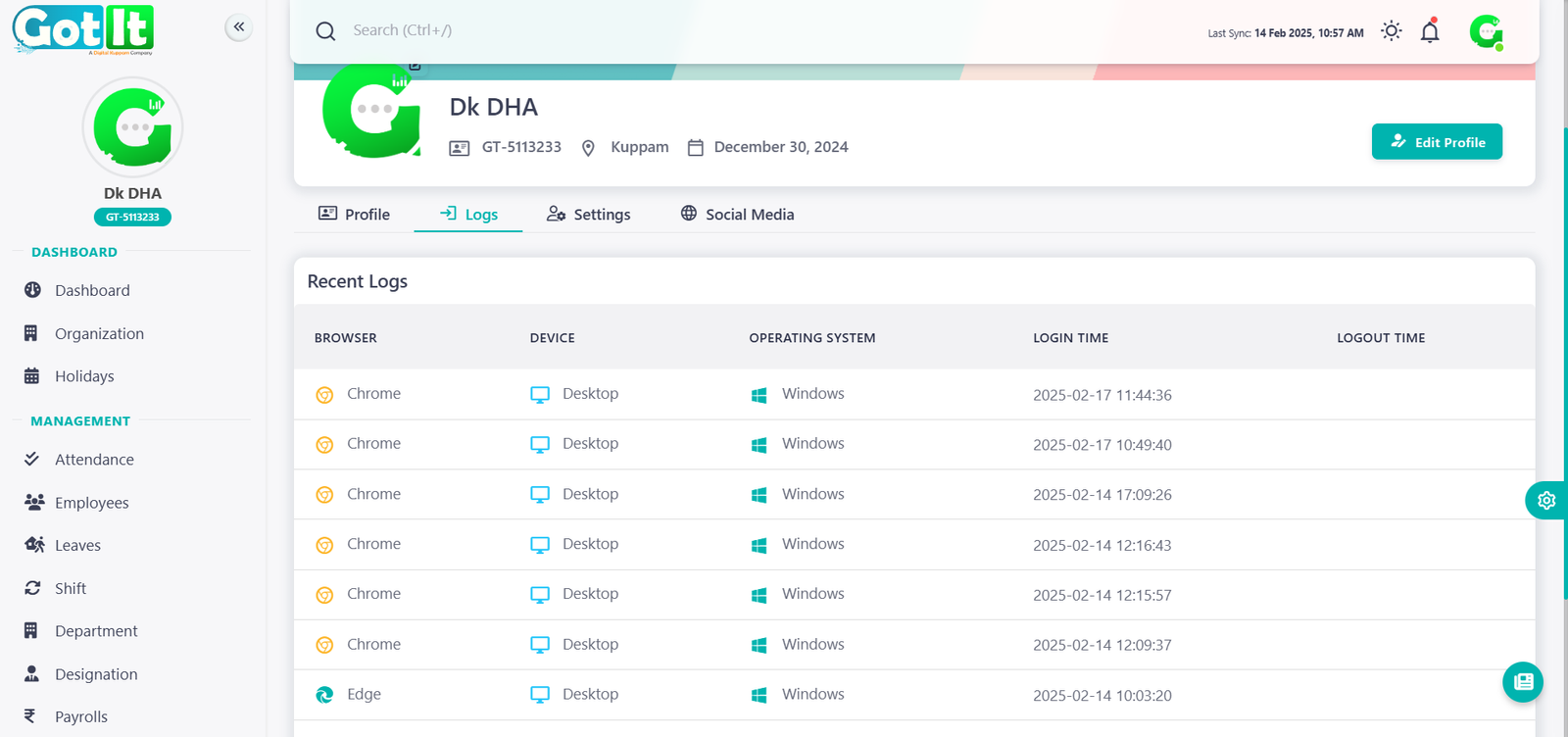This screenshot has height=737, width=1568.
Task: Open Dashboard from the sidebar
Action: pos(92,290)
